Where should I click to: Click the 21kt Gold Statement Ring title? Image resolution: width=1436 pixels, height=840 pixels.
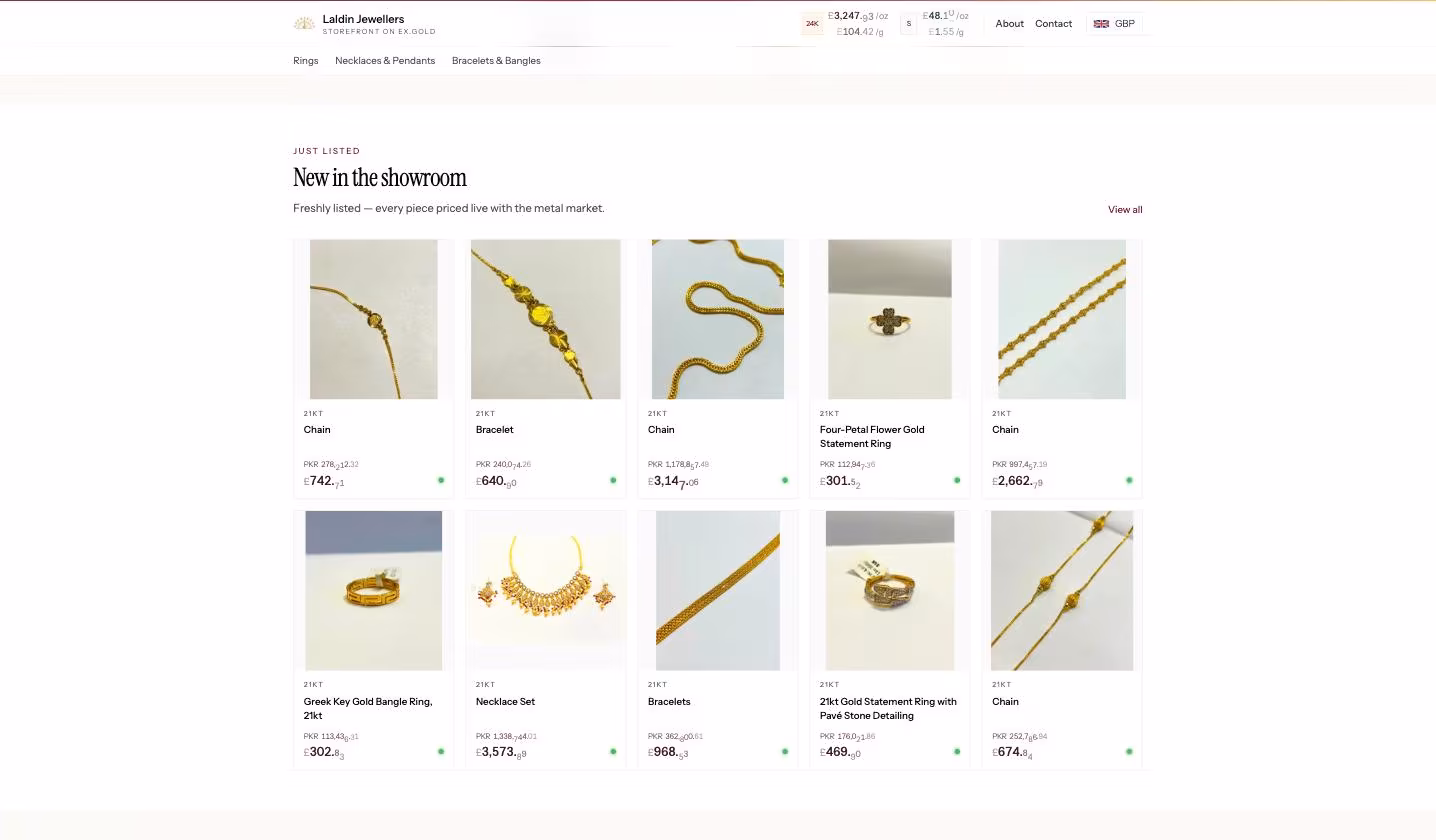(888, 708)
